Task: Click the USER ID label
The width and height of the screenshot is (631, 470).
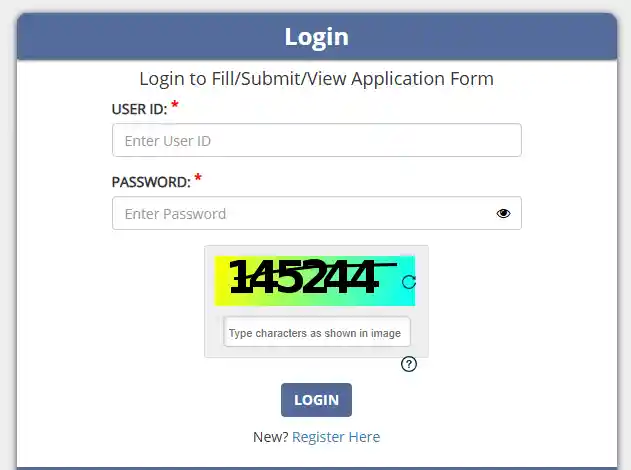Action: [139, 110]
